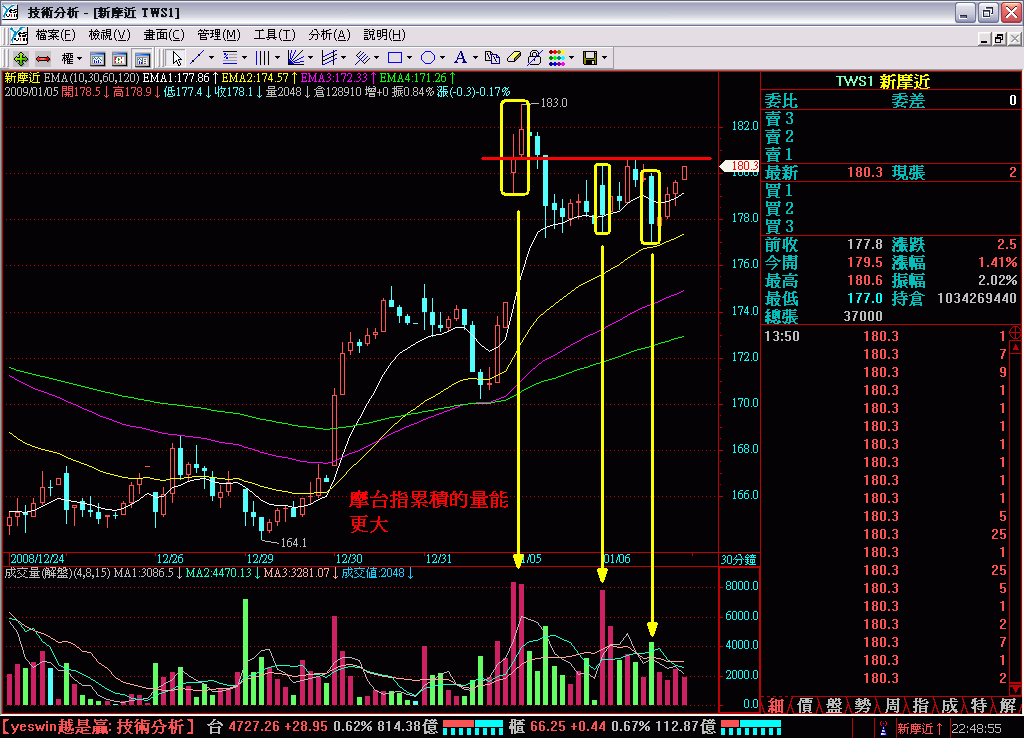1024x738 pixels.
Task: Click the 新摩近 EMA(10,30,60,120) indicator label
Action: tap(72, 78)
